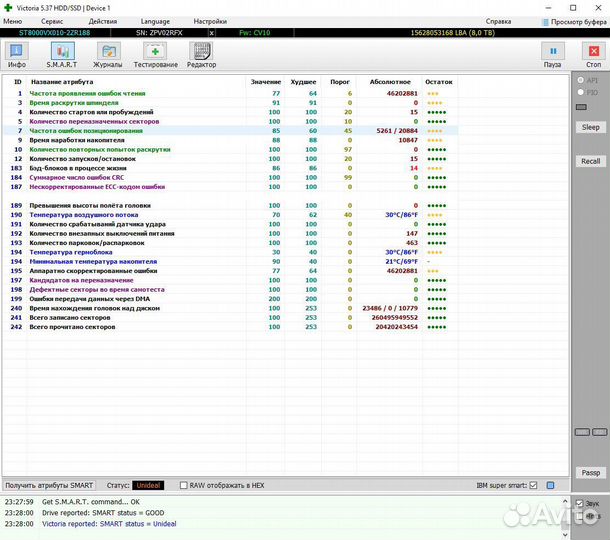
Task: Start the Тестирование surface test tool
Action: [x=155, y=54]
